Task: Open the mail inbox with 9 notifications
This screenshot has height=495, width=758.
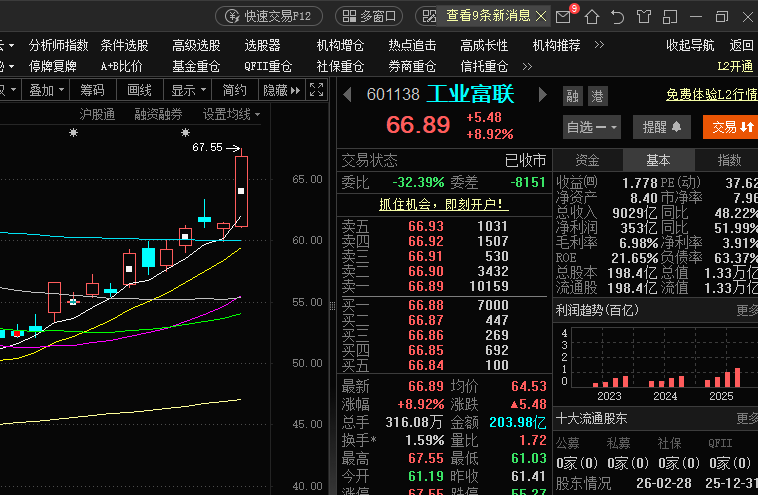Action: pos(564,17)
